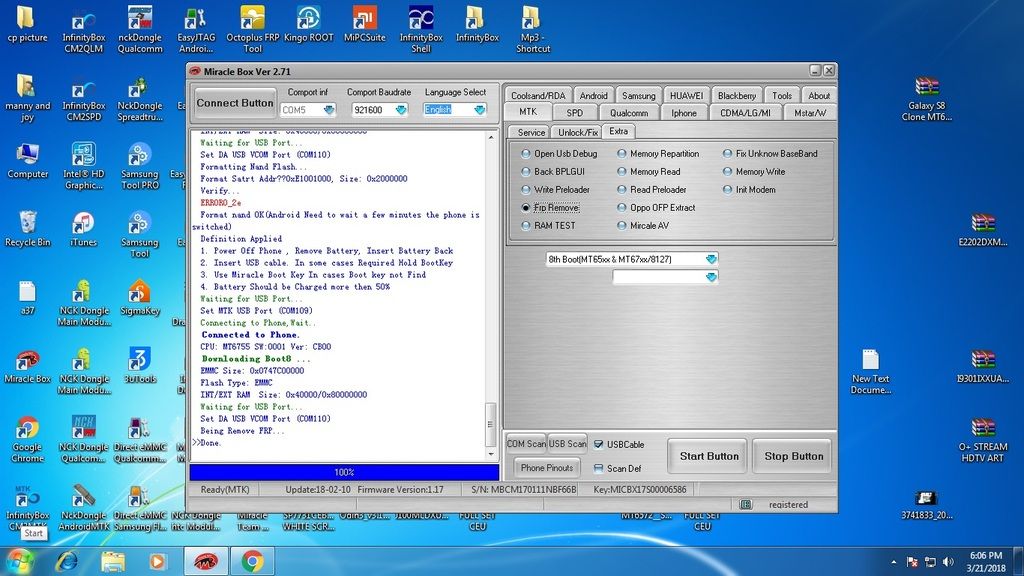
Task: Open the iTunes desktop icon
Action: [84, 223]
